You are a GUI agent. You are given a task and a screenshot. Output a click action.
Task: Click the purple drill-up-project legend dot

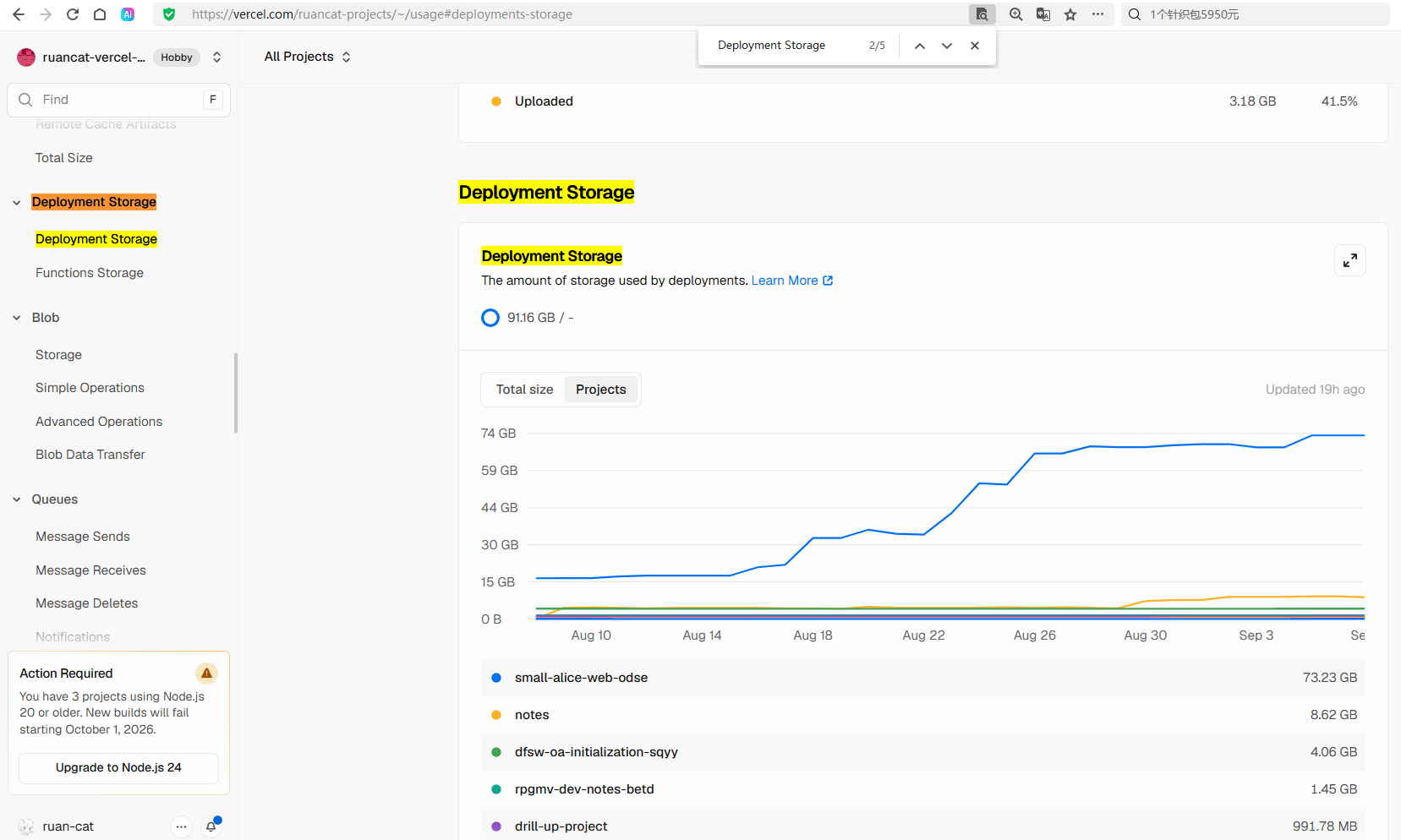click(x=496, y=826)
